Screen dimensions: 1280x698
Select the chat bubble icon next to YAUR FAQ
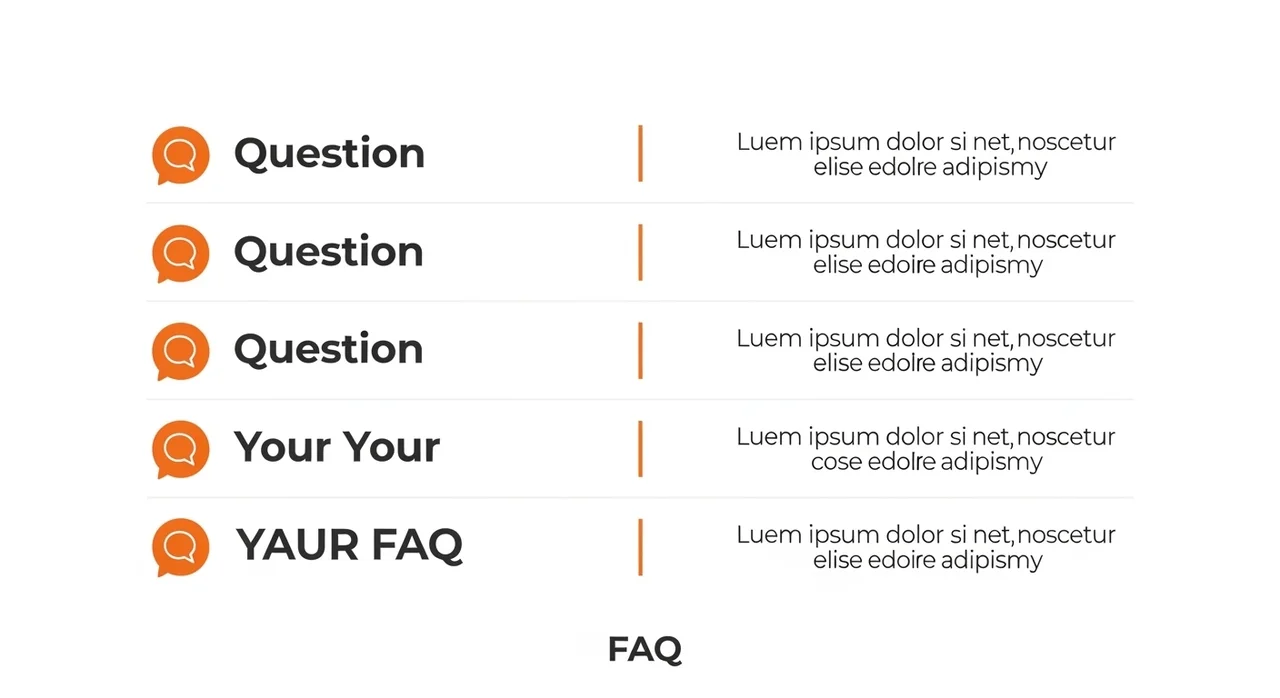pyautogui.click(x=180, y=547)
